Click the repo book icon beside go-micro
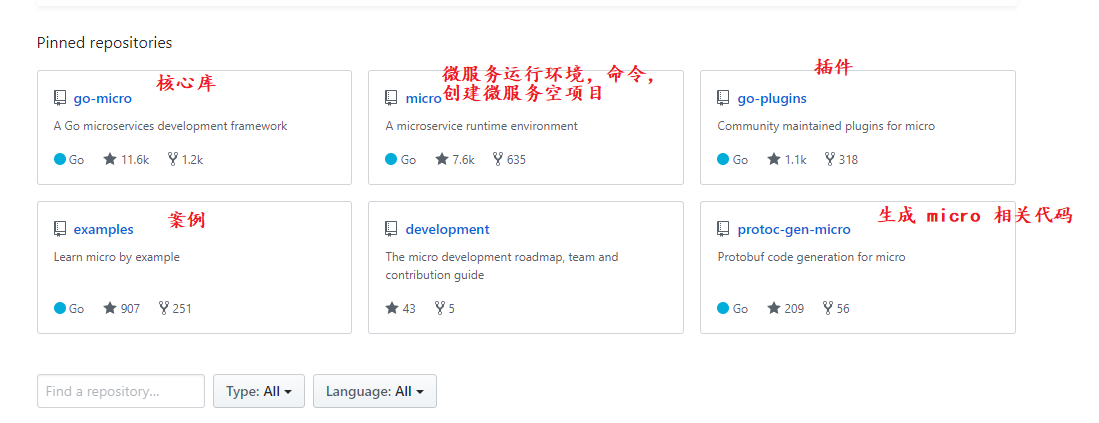Screen dimensions: 1099x423 [x=60, y=98]
